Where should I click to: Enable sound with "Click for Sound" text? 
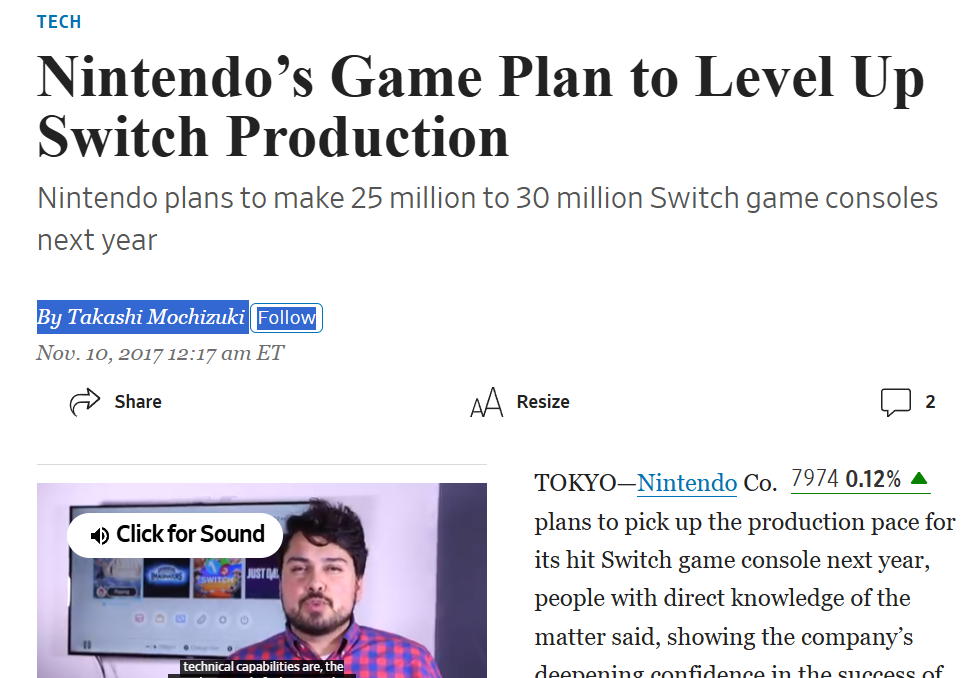pyautogui.click(x=190, y=535)
